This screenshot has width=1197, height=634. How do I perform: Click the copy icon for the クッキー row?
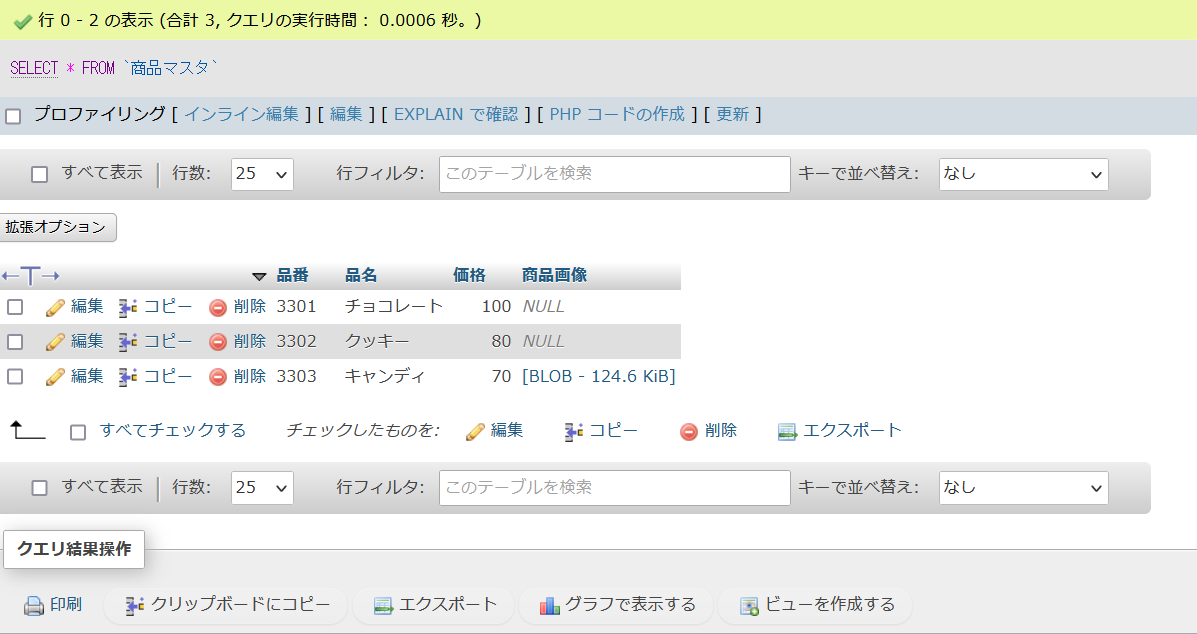(x=127, y=341)
